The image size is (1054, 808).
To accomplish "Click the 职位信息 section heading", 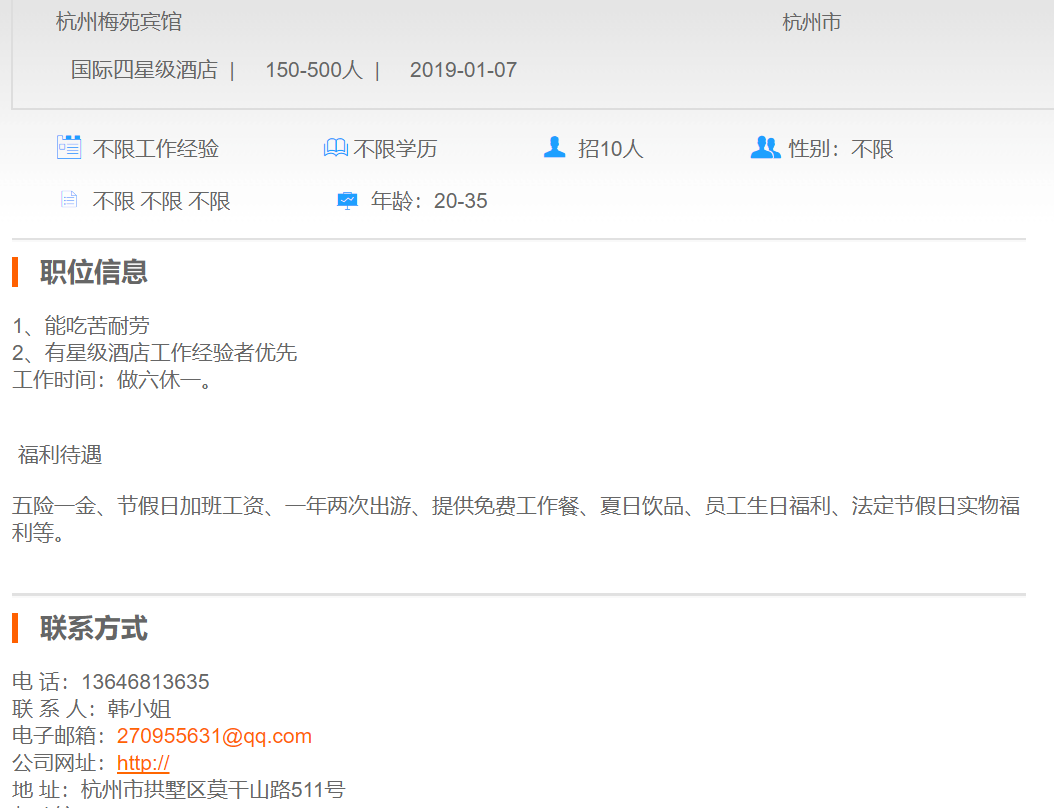I will pyautogui.click(x=94, y=272).
